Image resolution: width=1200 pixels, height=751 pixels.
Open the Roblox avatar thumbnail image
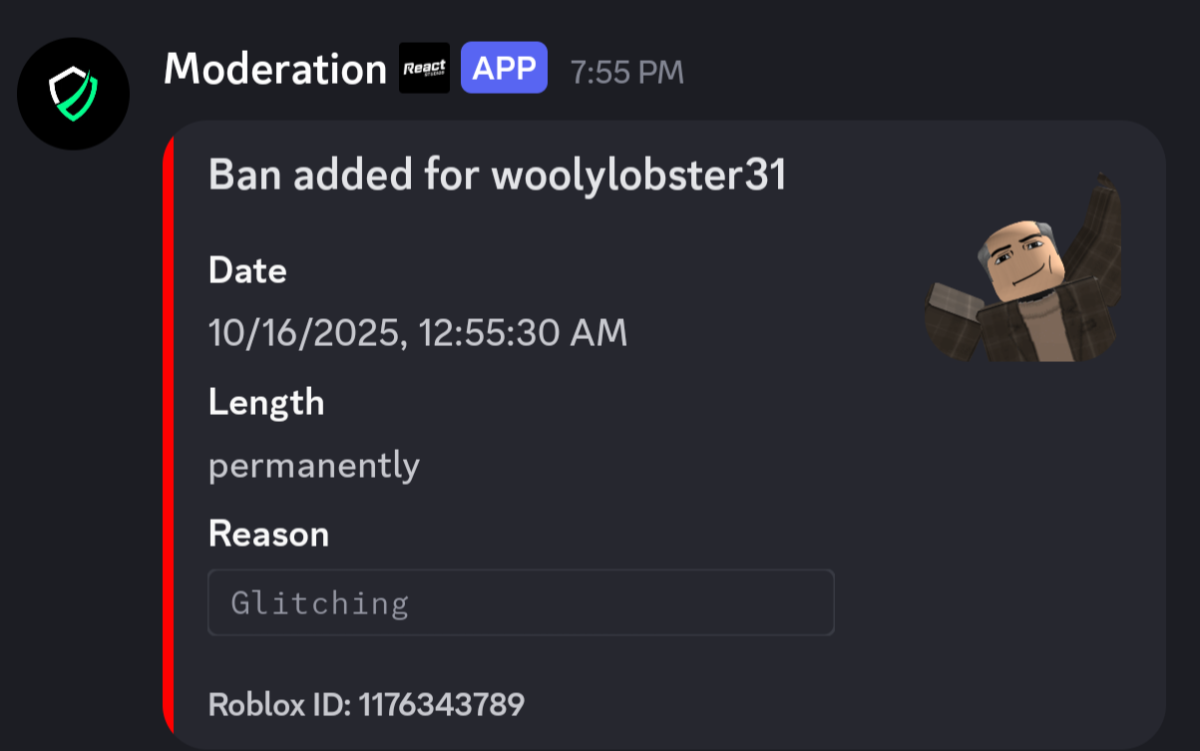pos(1024,270)
